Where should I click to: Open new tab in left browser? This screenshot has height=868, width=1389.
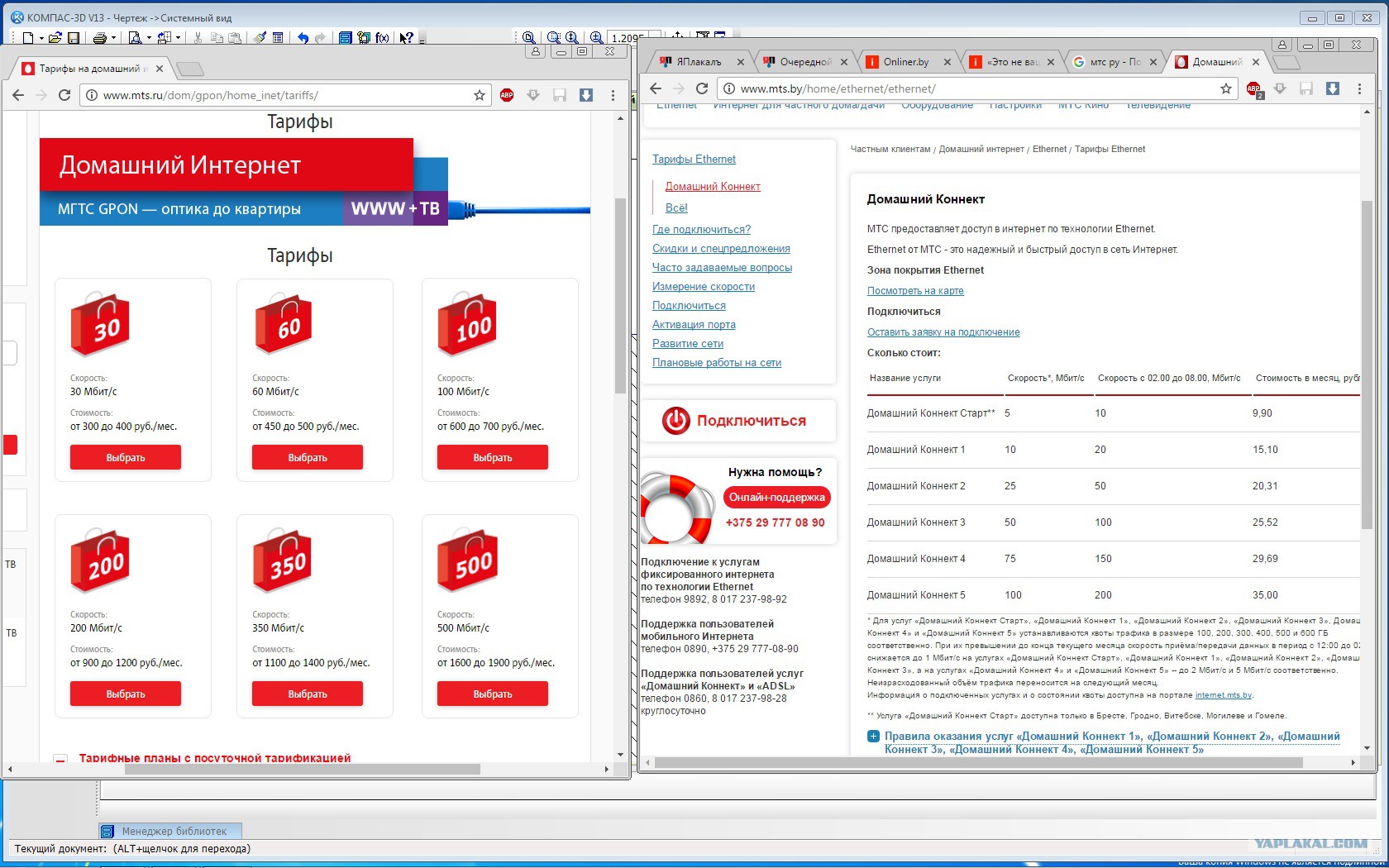[190, 69]
